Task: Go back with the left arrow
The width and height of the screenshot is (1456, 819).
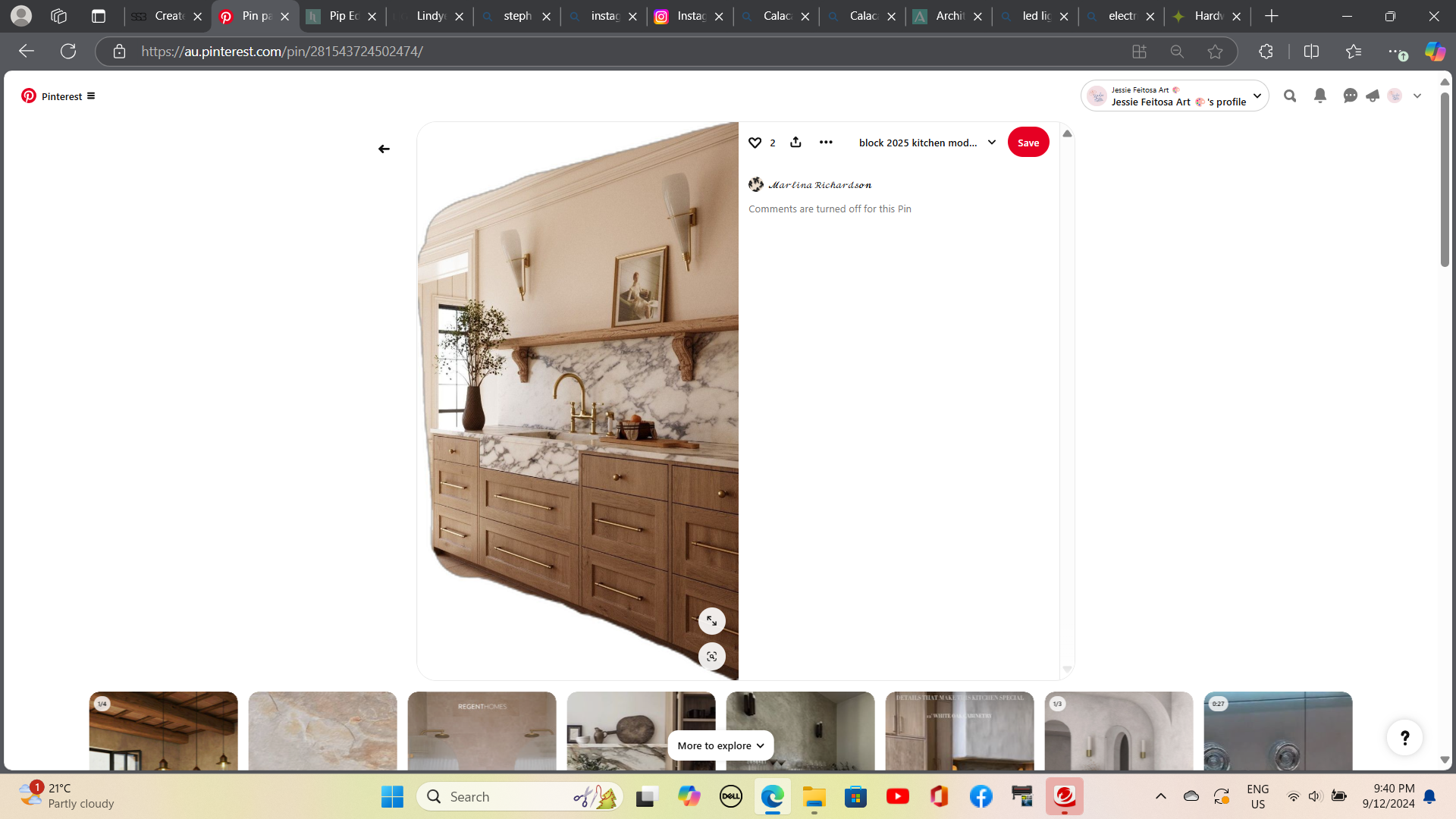Action: click(384, 149)
